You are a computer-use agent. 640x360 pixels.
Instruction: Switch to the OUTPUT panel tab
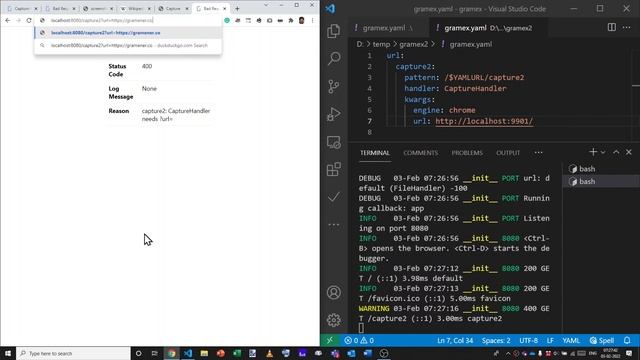tap(508, 153)
